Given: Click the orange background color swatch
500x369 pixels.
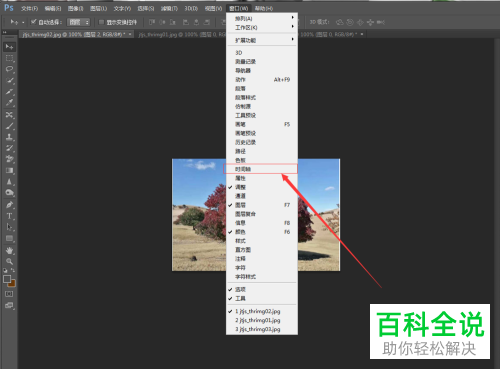Looking at the screenshot, I should point(12,284).
